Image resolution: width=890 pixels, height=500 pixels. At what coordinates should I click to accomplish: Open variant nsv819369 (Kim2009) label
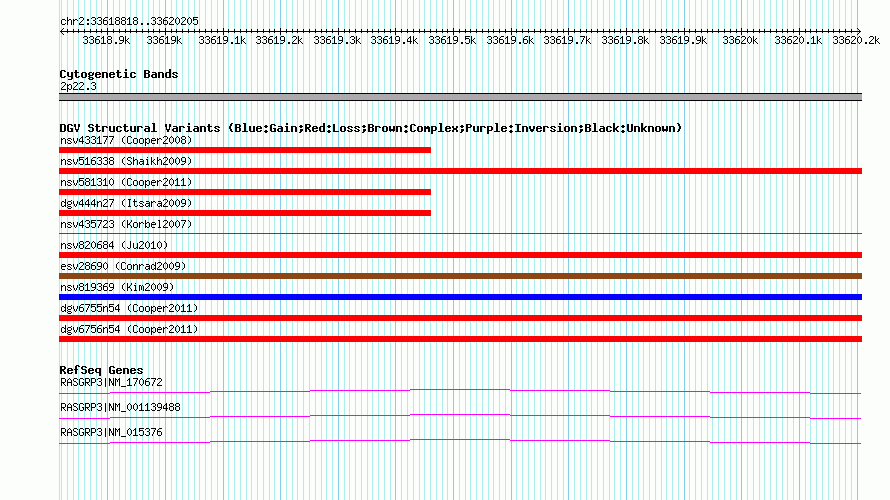click(117, 287)
